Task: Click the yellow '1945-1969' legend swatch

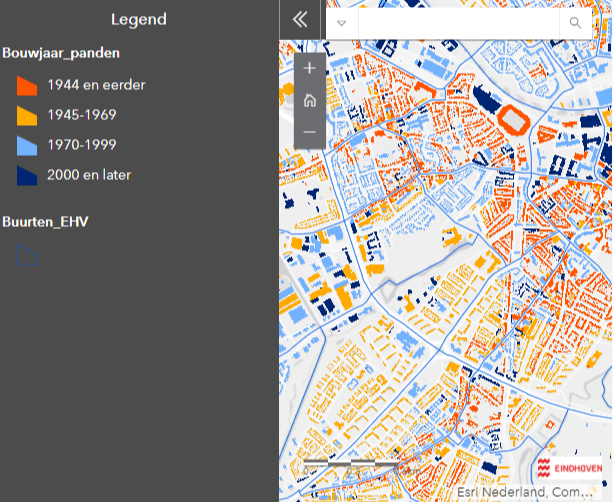Action: (x=28, y=115)
